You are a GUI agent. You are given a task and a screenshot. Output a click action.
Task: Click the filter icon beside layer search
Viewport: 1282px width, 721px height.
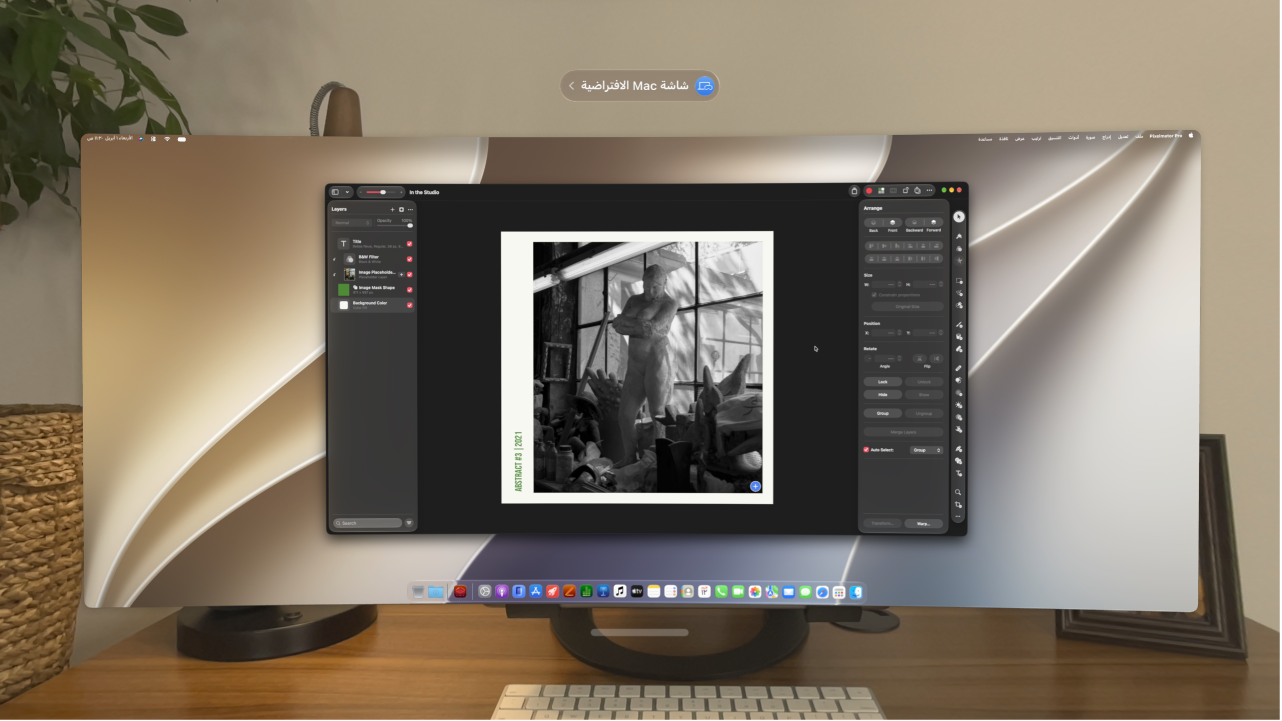[409, 522]
